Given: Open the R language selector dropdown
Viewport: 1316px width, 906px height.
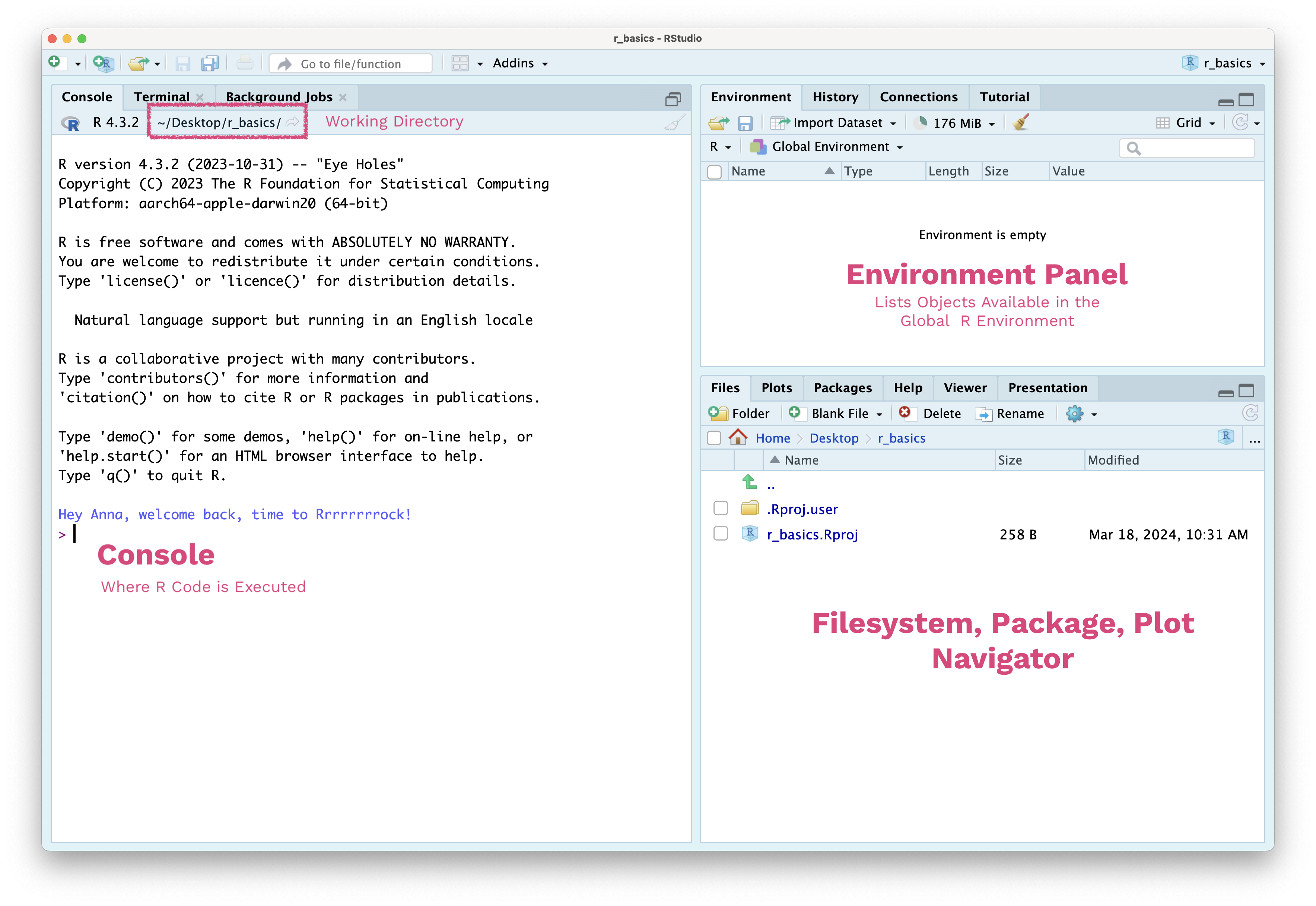Looking at the screenshot, I should coord(720,147).
